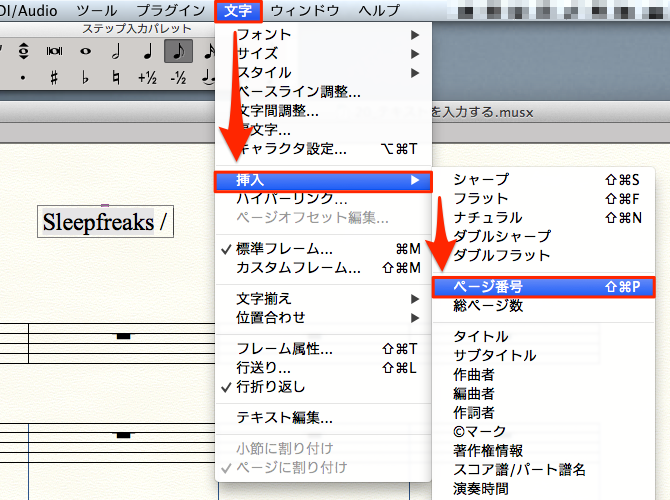
Task: Expand the フォント submenu
Action: coord(323,35)
